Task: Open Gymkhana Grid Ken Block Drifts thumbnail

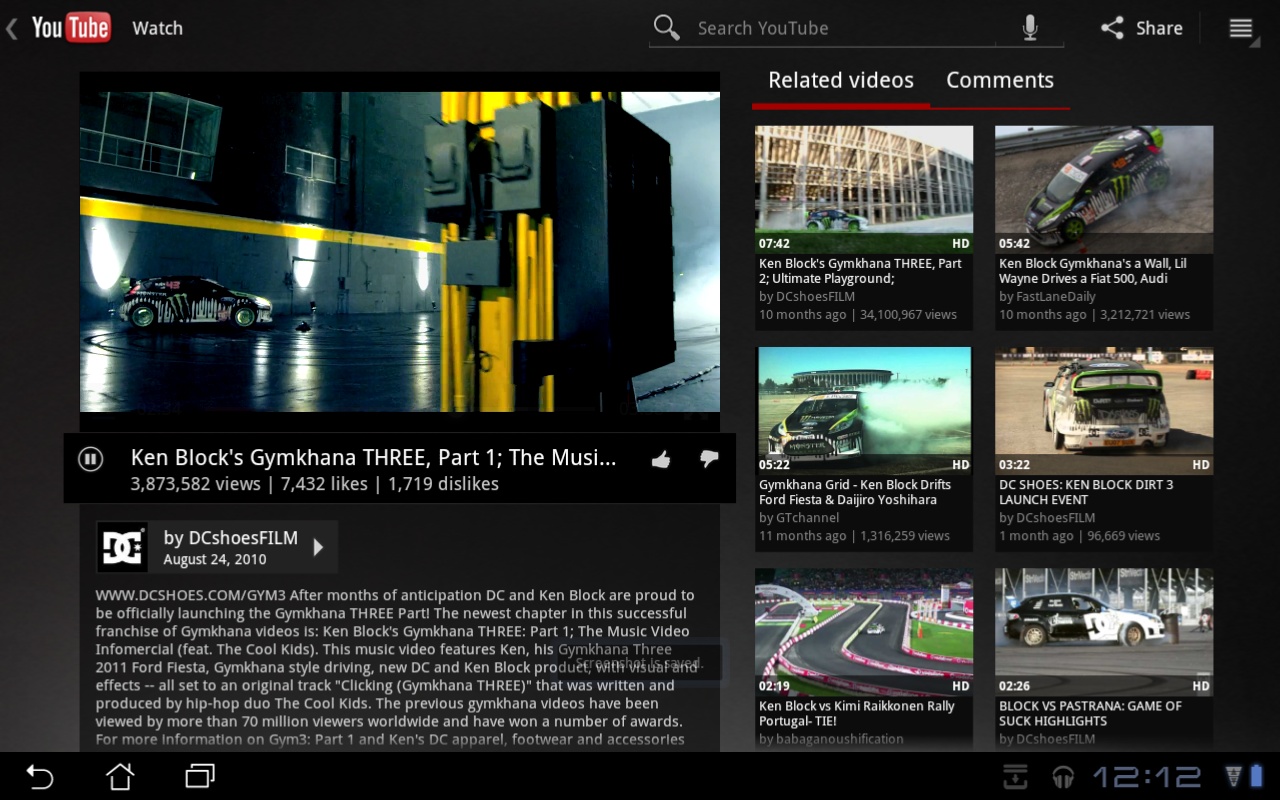Action: click(864, 411)
